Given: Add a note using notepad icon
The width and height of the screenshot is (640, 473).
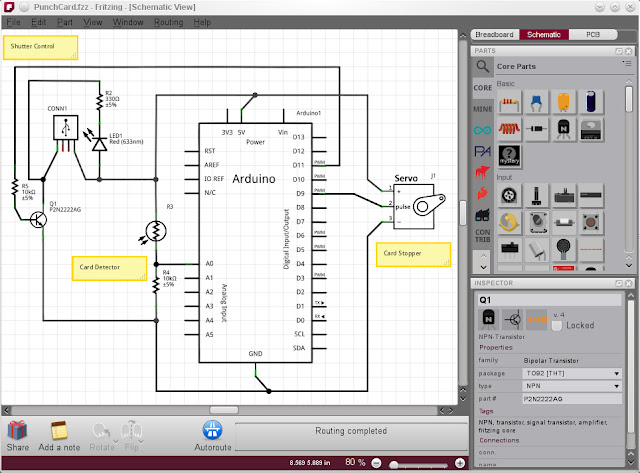Looking at the screenshot, I should click(x=59, y=431).
